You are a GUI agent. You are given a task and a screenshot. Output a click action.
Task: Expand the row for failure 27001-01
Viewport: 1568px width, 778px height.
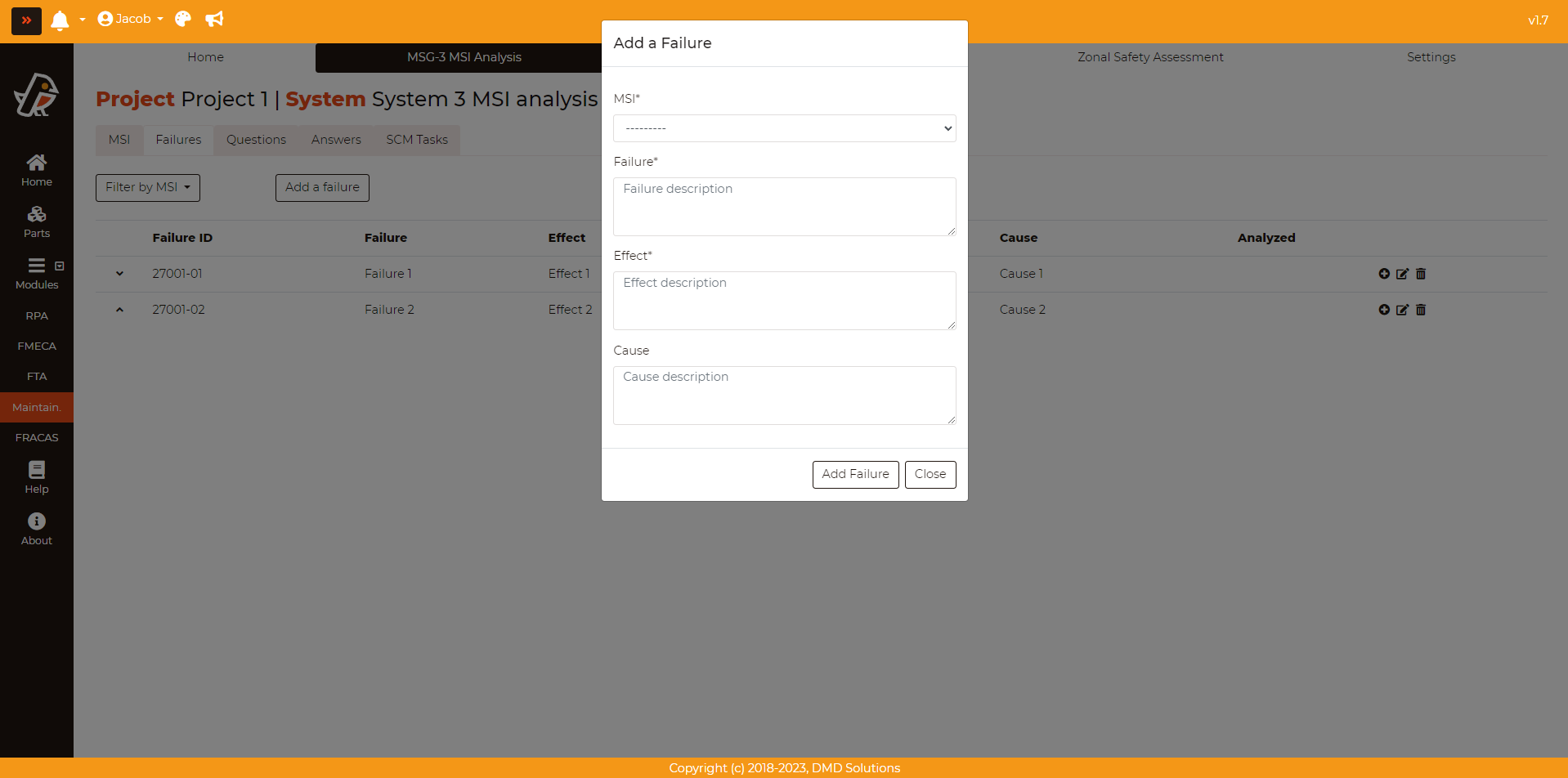(119, 274)
